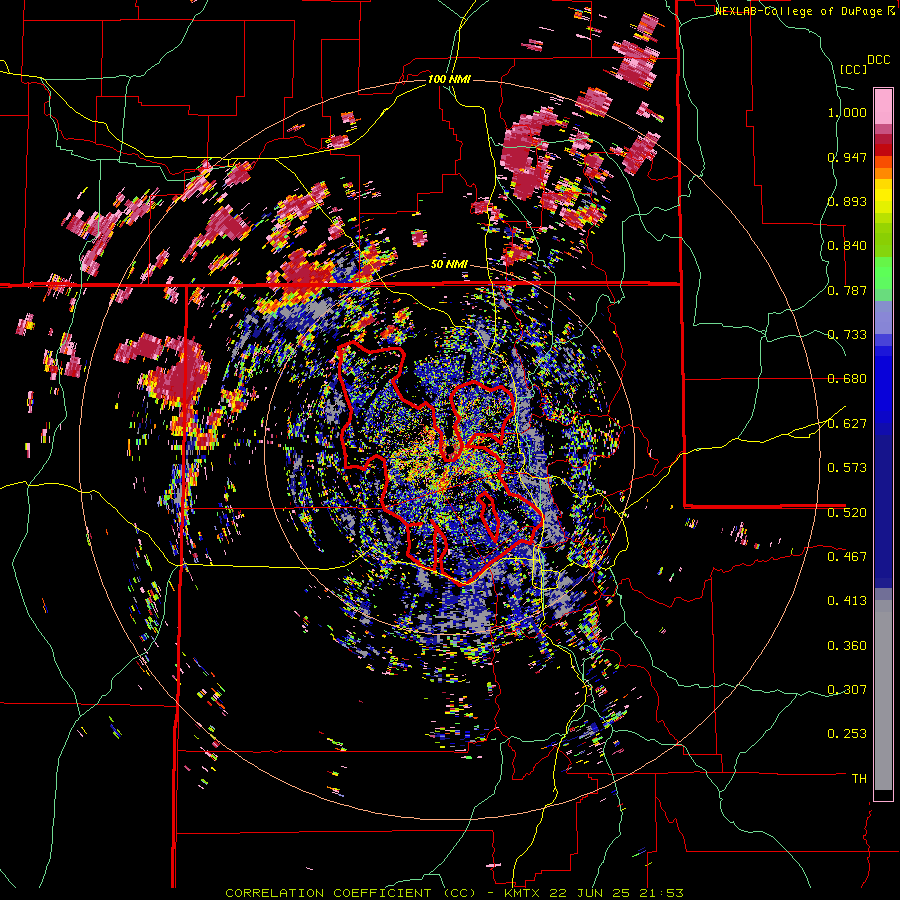Image resolution: width=900 pixels, height=900 pixels.
Task: Pick the bright green color bar segment
Action: click(x=883, y=273)
